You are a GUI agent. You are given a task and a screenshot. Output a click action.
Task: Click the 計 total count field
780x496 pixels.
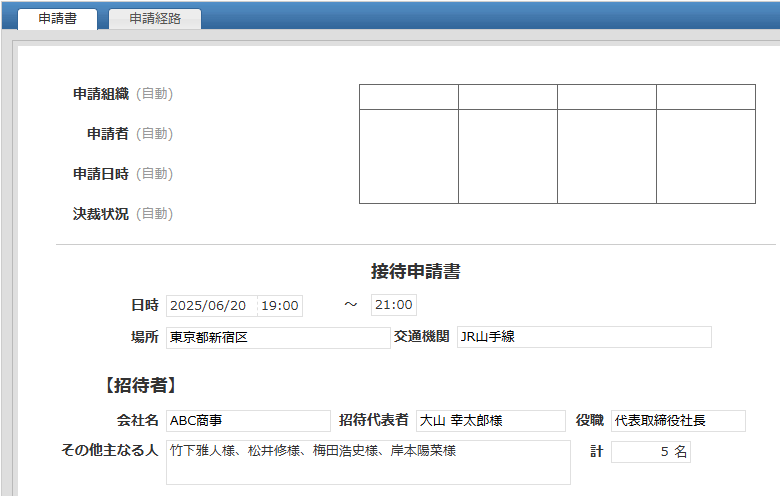point(650,452)
